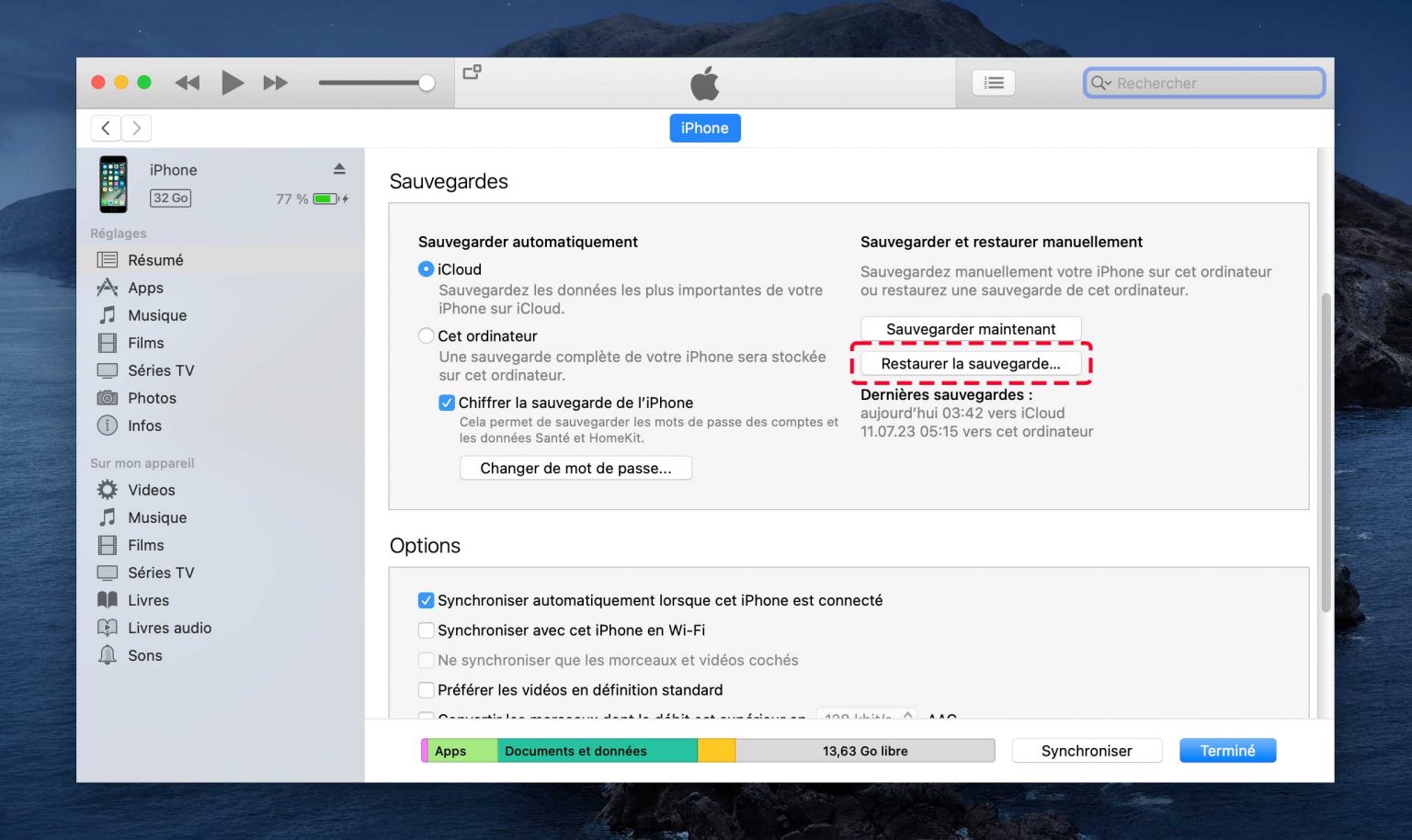This screenshot has height=840, width=1412.
Task: Go forward with the right chevron
Action: coord(136,128)
